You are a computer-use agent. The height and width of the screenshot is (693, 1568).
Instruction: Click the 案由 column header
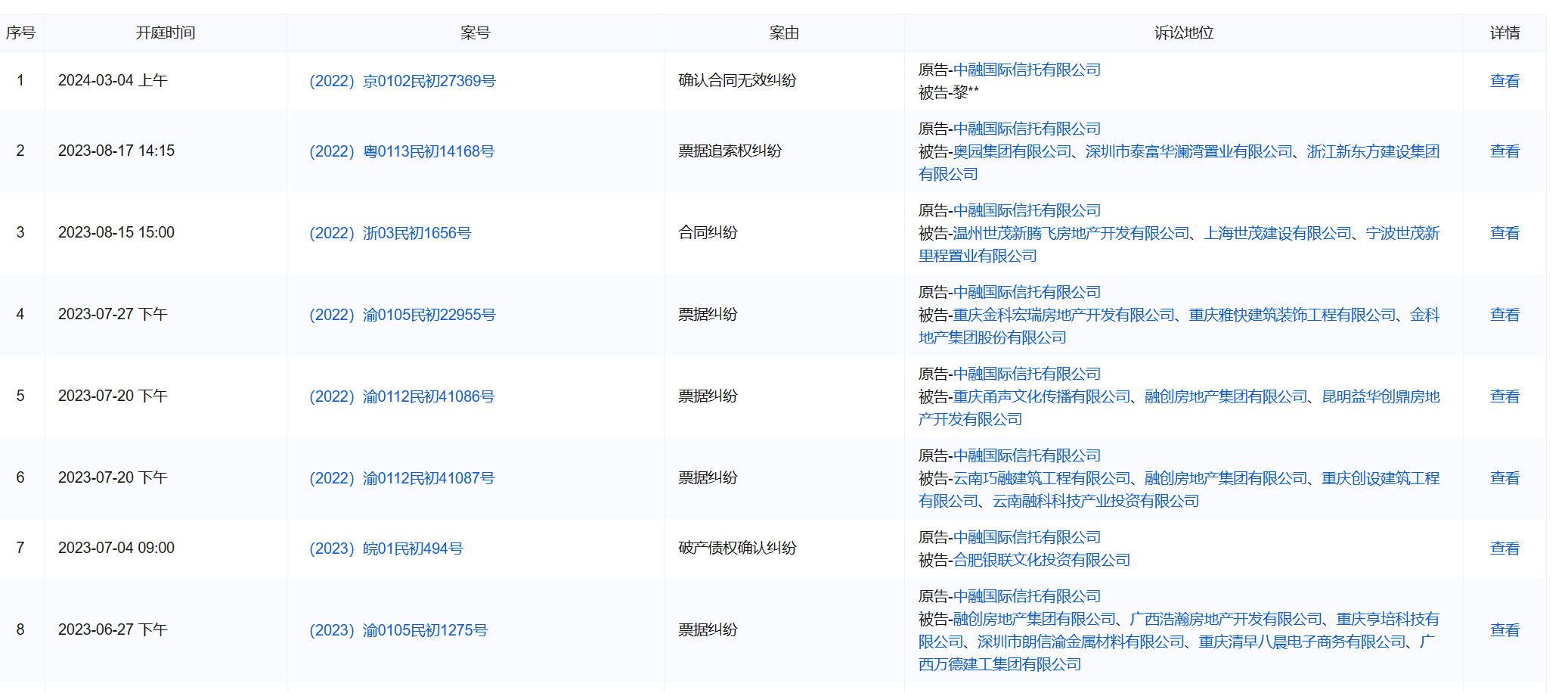[784, 33]
